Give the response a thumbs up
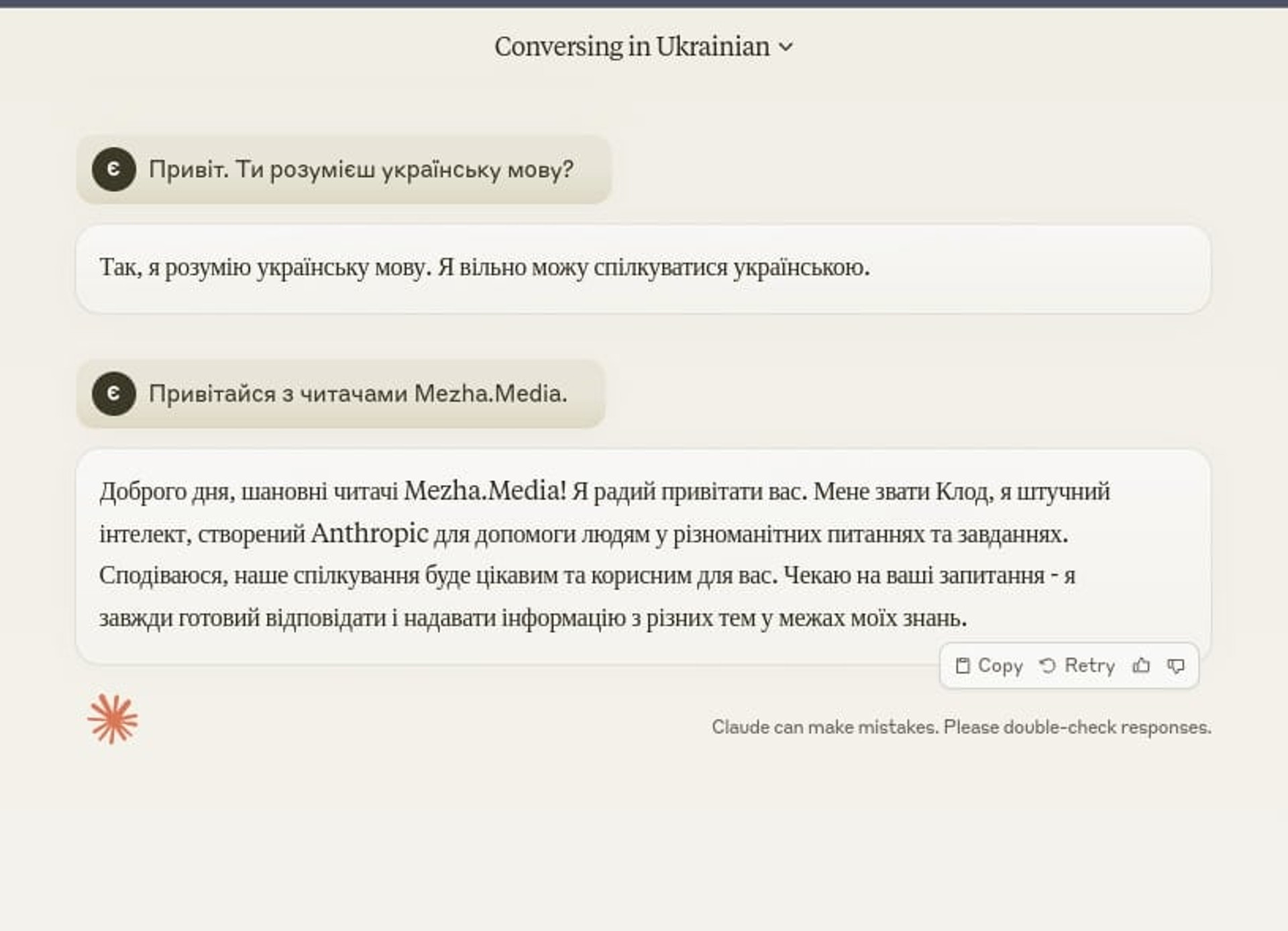This screenshot has width=1288, height=931. click(1141, 665)
